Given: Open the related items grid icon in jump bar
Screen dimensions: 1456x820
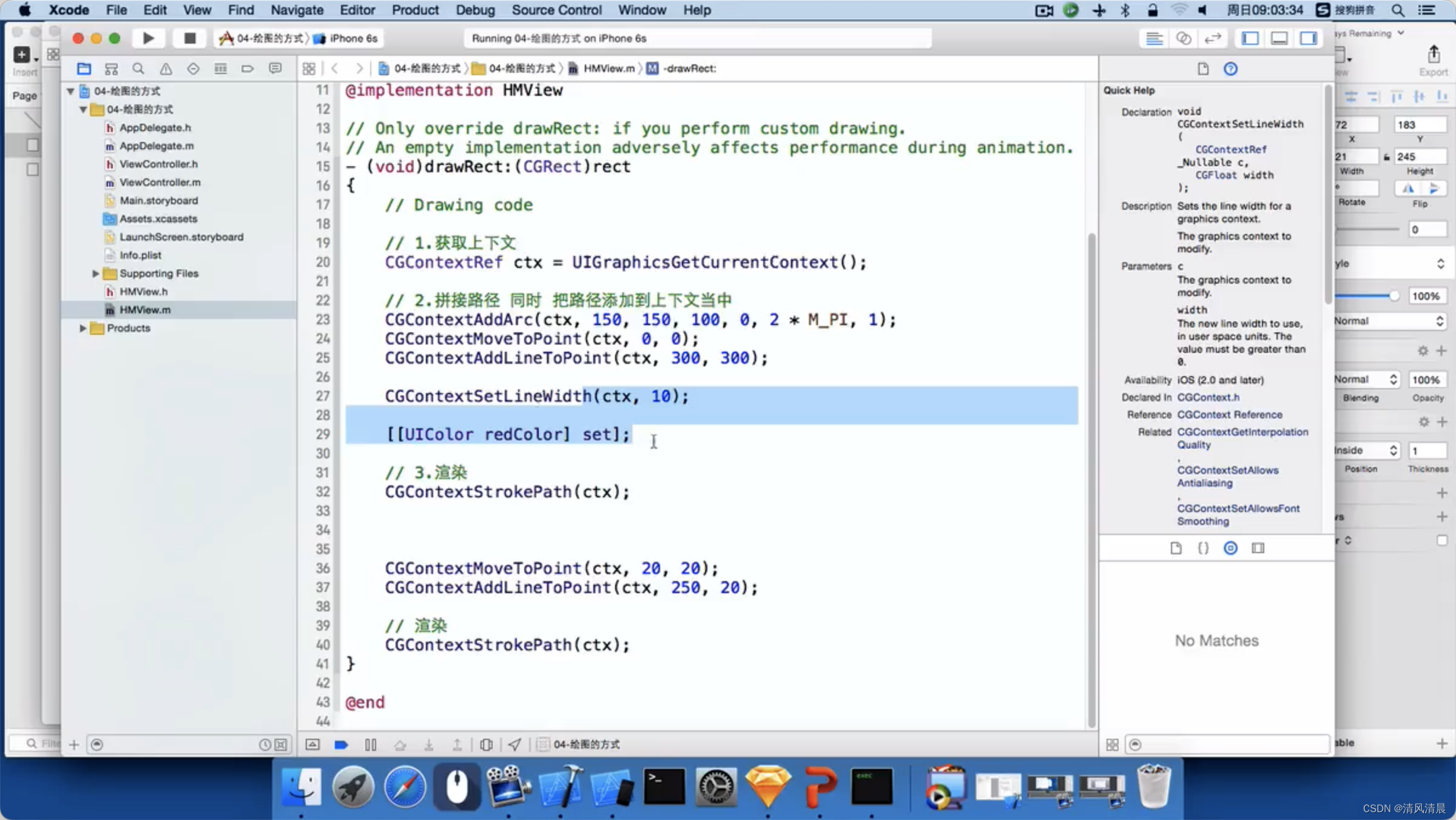Looking at the screenshot, I should tap(309, 69).
